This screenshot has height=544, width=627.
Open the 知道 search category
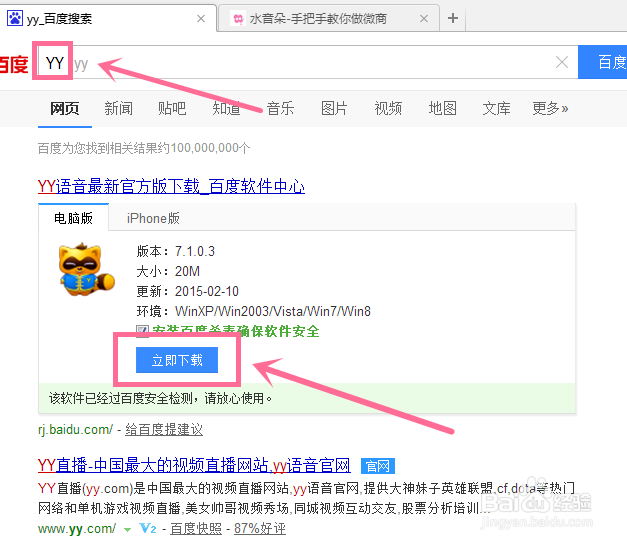click(226, 108)
